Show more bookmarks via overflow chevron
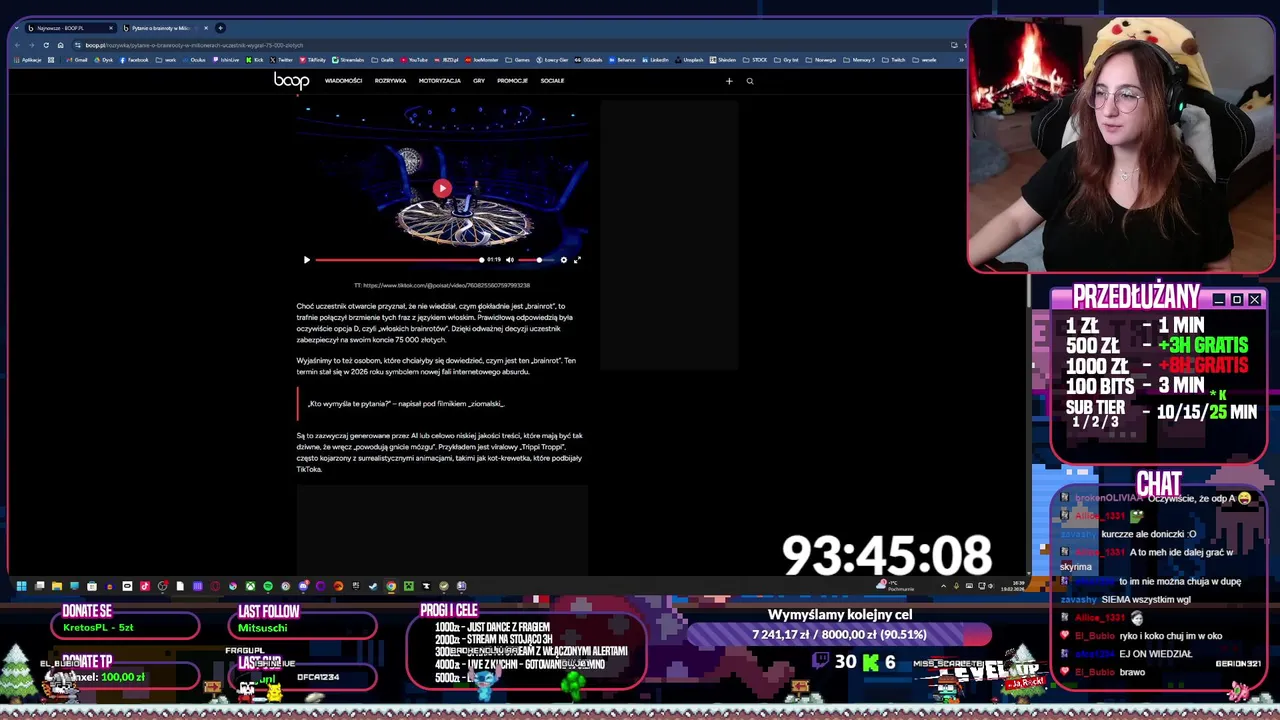The height and width of the screenshot is (720, 1280). (x=961, y=60)
